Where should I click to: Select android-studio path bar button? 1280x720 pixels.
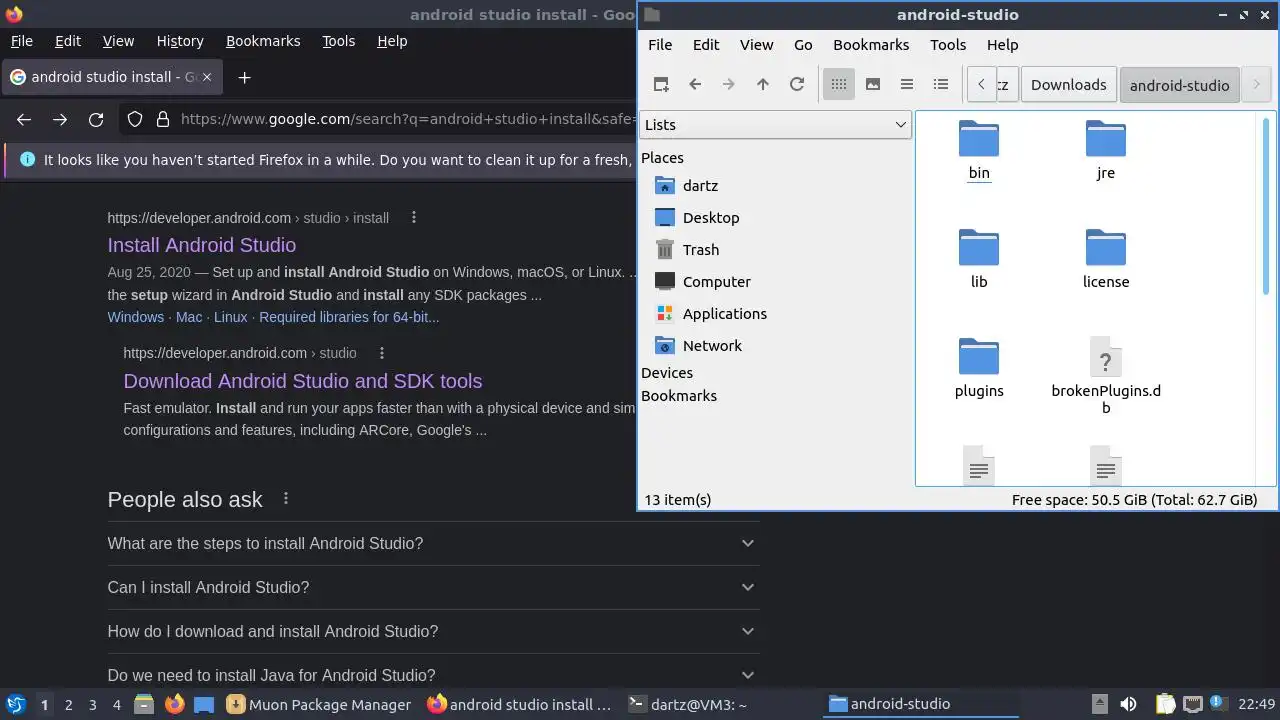[1180, 85]
